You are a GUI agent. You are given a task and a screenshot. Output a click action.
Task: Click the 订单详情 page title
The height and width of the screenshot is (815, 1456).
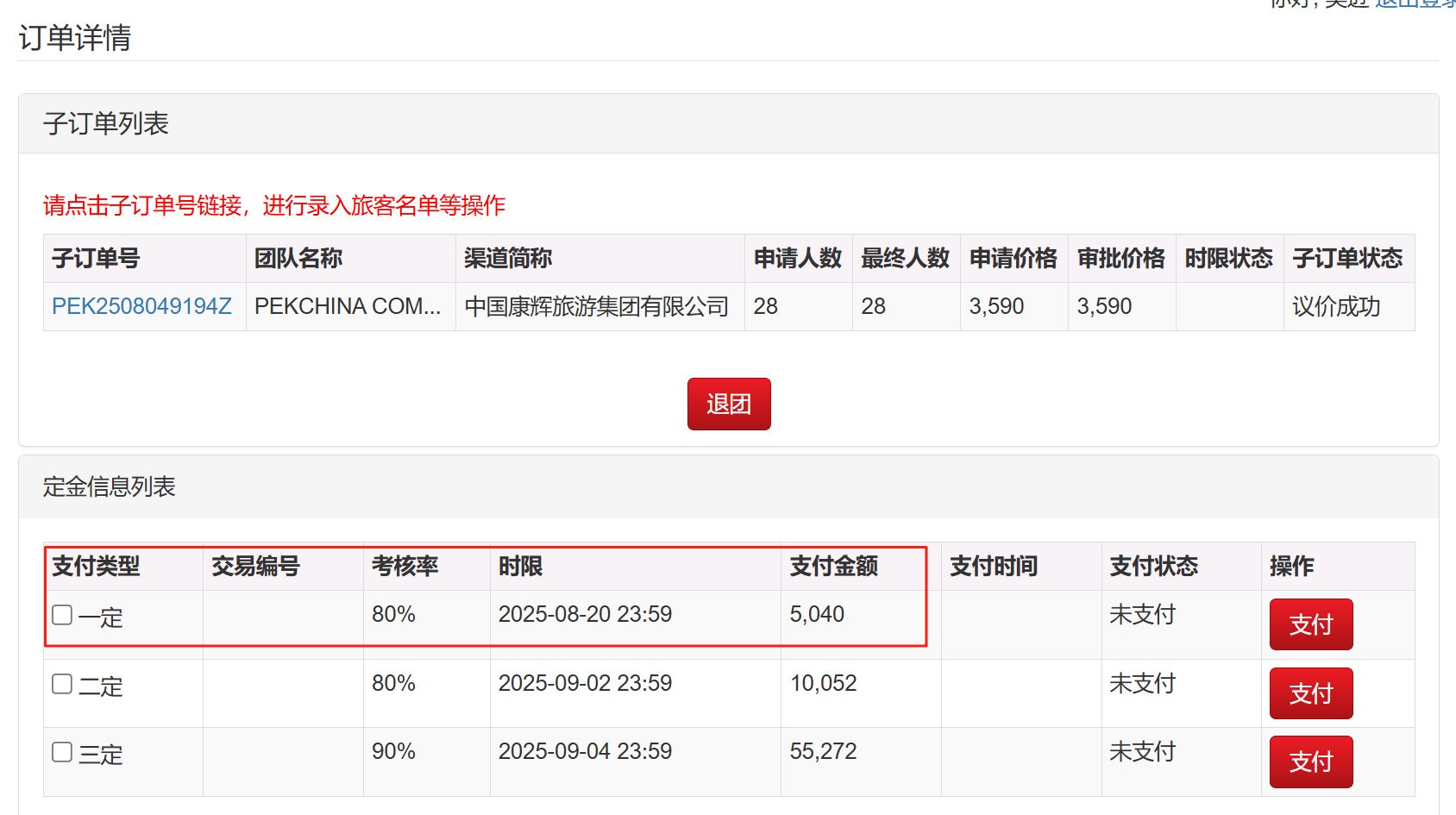[75, 38]
